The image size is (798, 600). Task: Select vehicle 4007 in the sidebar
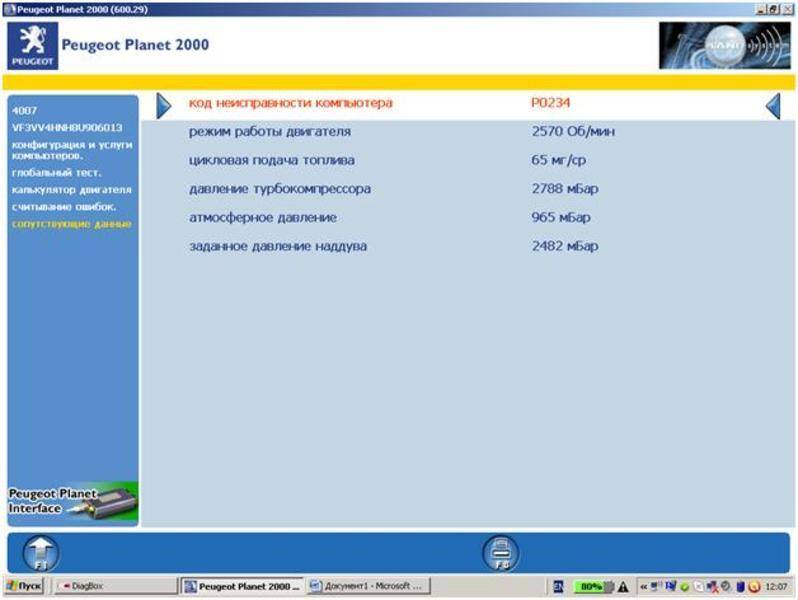[x=24, y=110]
